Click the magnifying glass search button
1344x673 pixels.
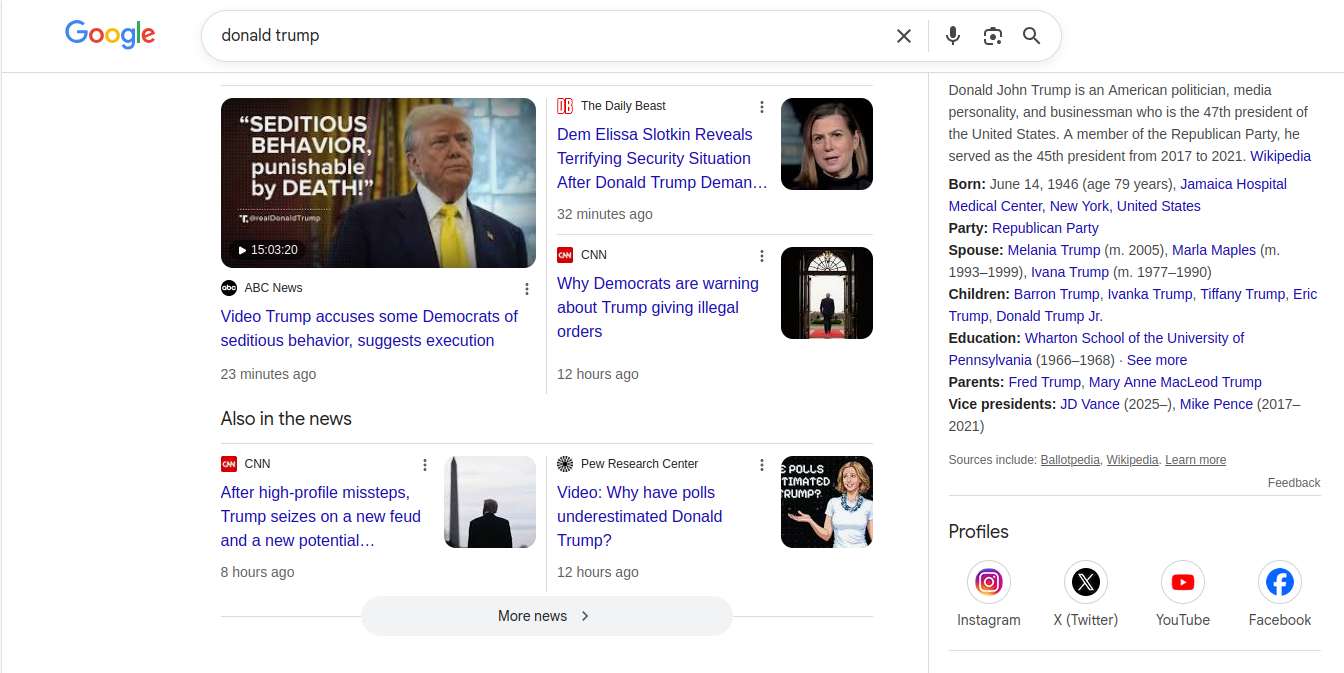(x=1031, y=36)
